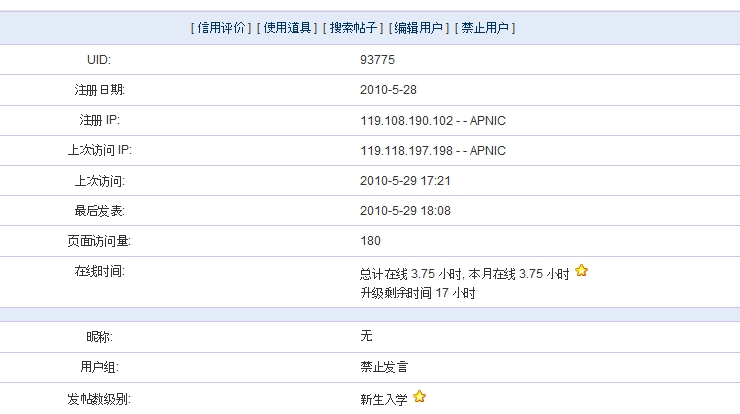Screen dimensions: 740x414
Task: Click the star beside 新生入学 level
Action: [x=419, y=397]
